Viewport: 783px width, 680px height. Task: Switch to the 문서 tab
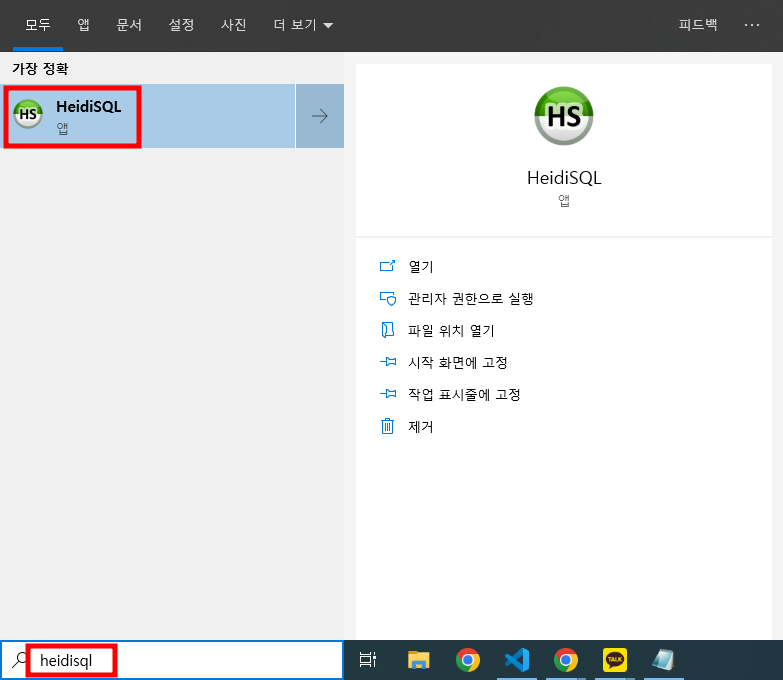[x=129, y=25]
